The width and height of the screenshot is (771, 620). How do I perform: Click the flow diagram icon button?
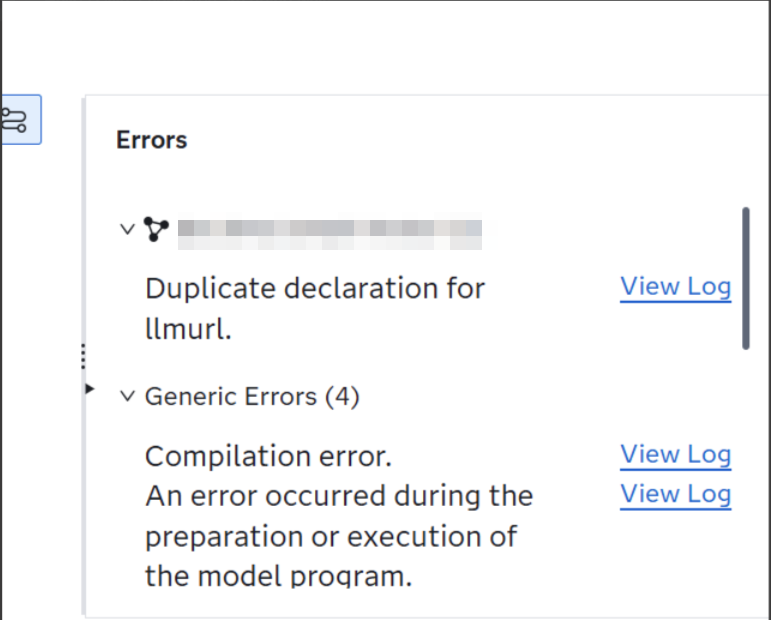(18, 120)
